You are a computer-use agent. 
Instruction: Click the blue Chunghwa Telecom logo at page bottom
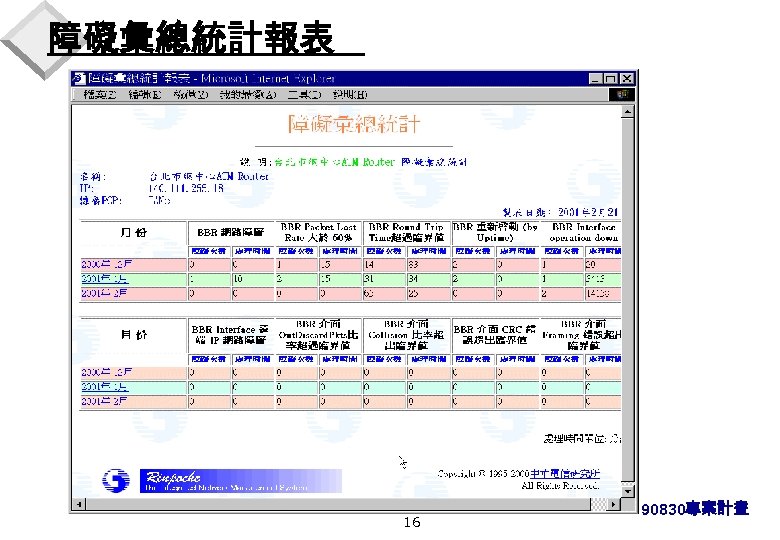[116, 480]
